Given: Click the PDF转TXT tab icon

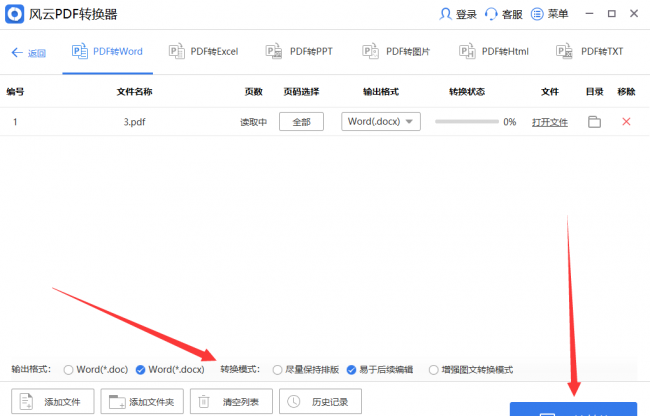Looking at the screenshot, I should (564, 51).
